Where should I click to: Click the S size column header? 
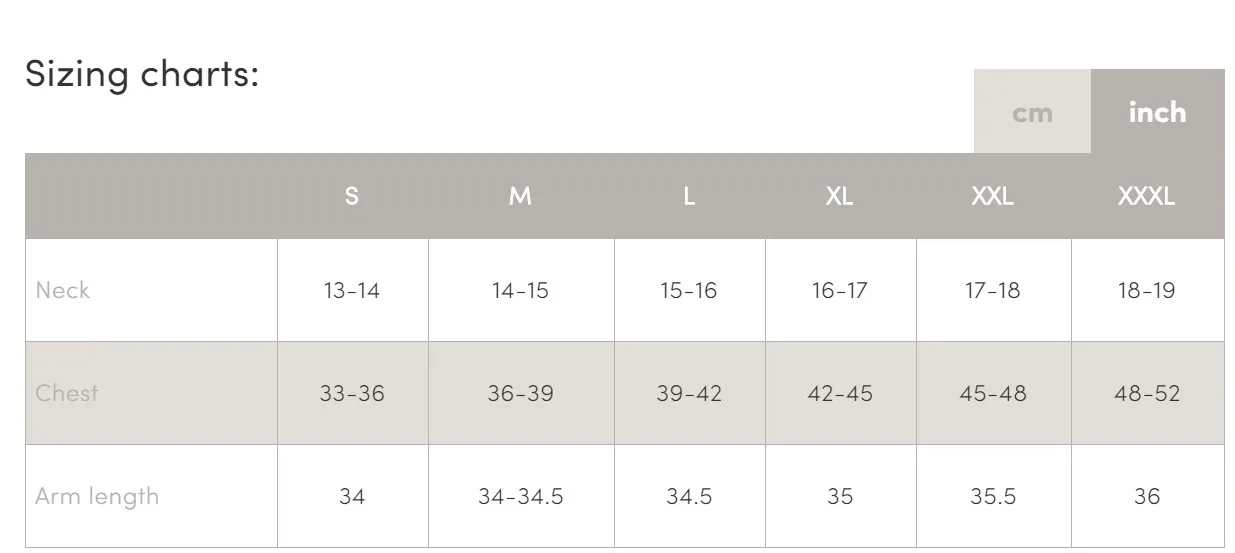coord(352,196)
